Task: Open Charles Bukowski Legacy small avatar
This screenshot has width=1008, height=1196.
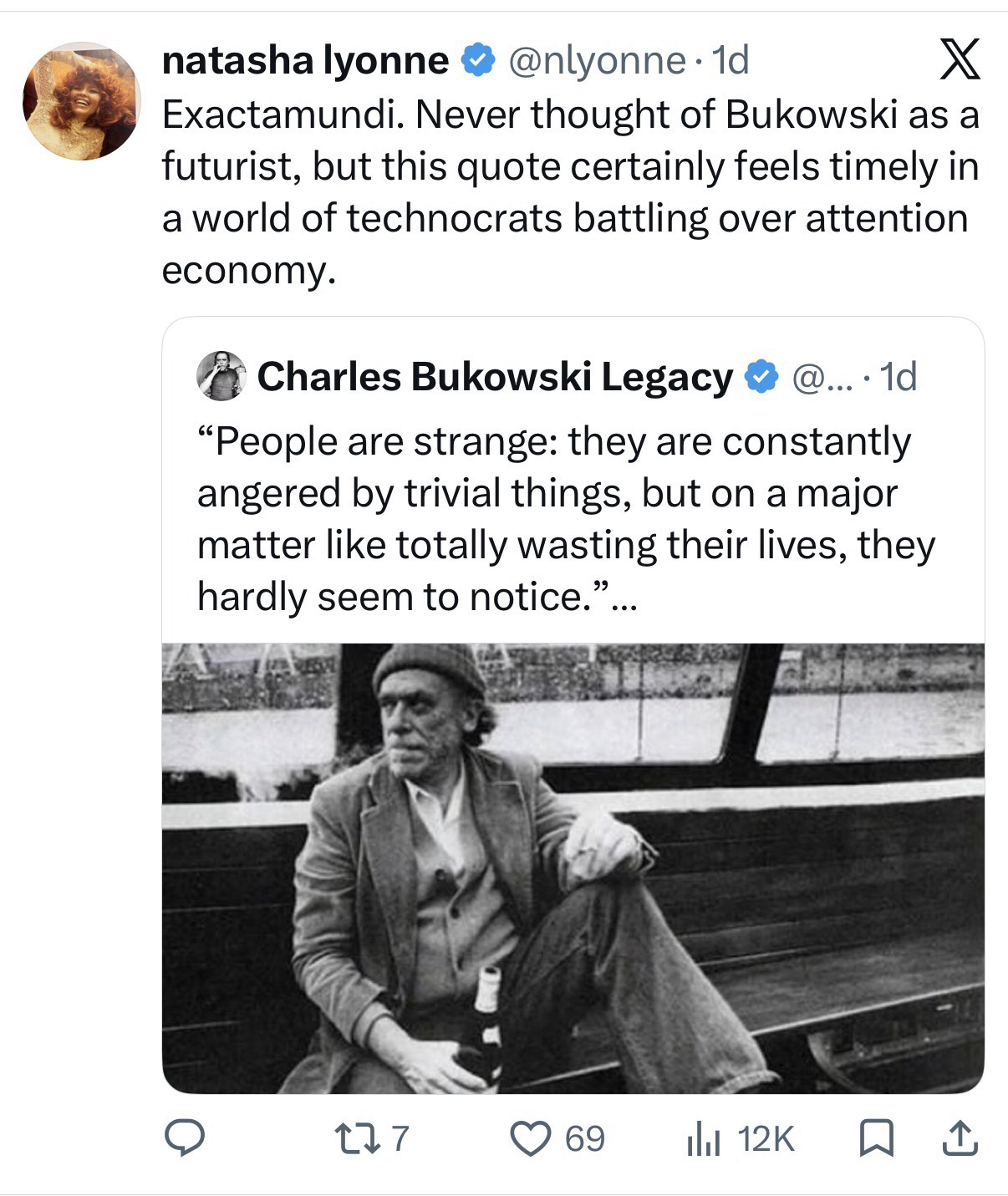Action: coord(221,376)
